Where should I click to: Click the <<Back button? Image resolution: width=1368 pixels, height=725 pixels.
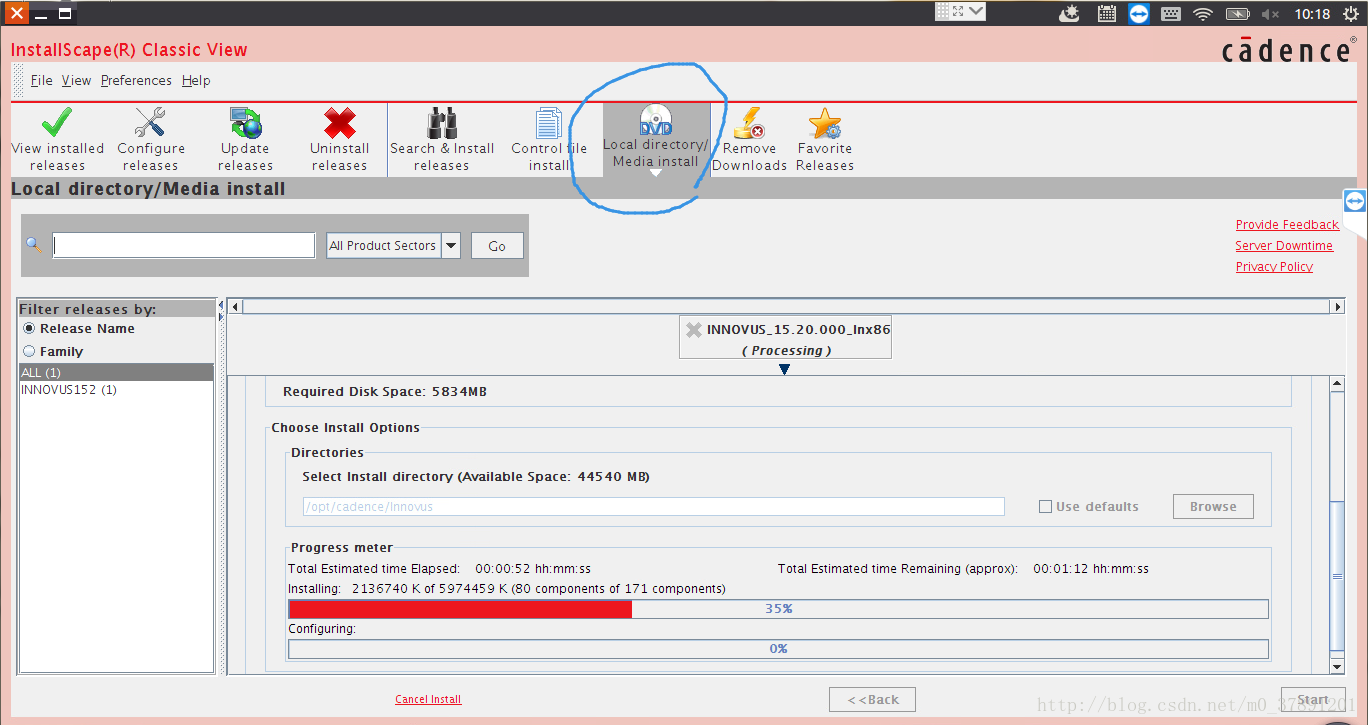pos(873,700)
